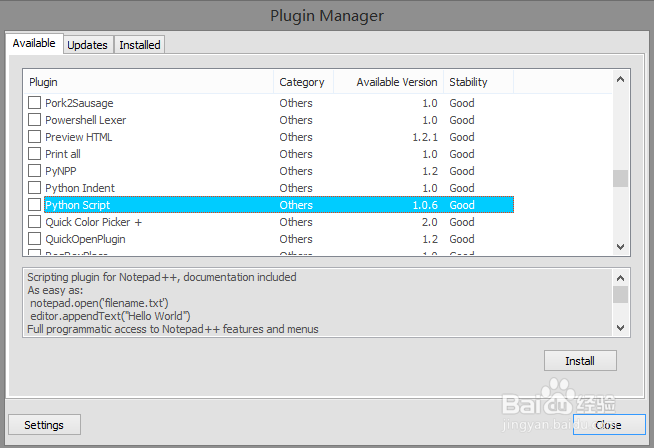Sort by the Stability column header
This screenshot has height=448, width=654.
[478, 82]
